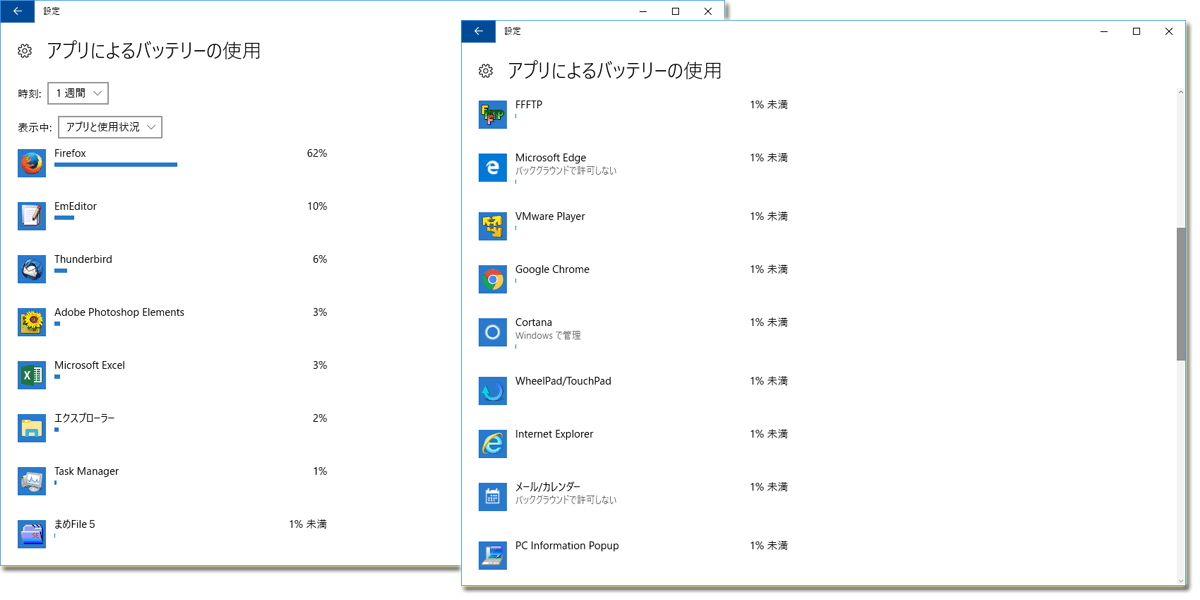Screen dimensions: 1200x600
Task: Click the エクスプローラー folder icon
Action: (32, 428)
